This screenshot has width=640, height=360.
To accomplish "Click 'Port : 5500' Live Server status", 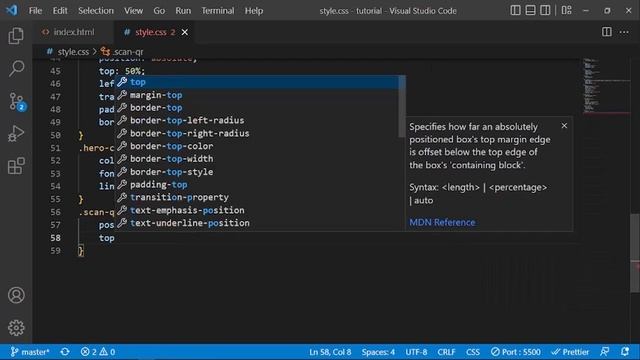I will pyautogui.click(x=516, y=352).
